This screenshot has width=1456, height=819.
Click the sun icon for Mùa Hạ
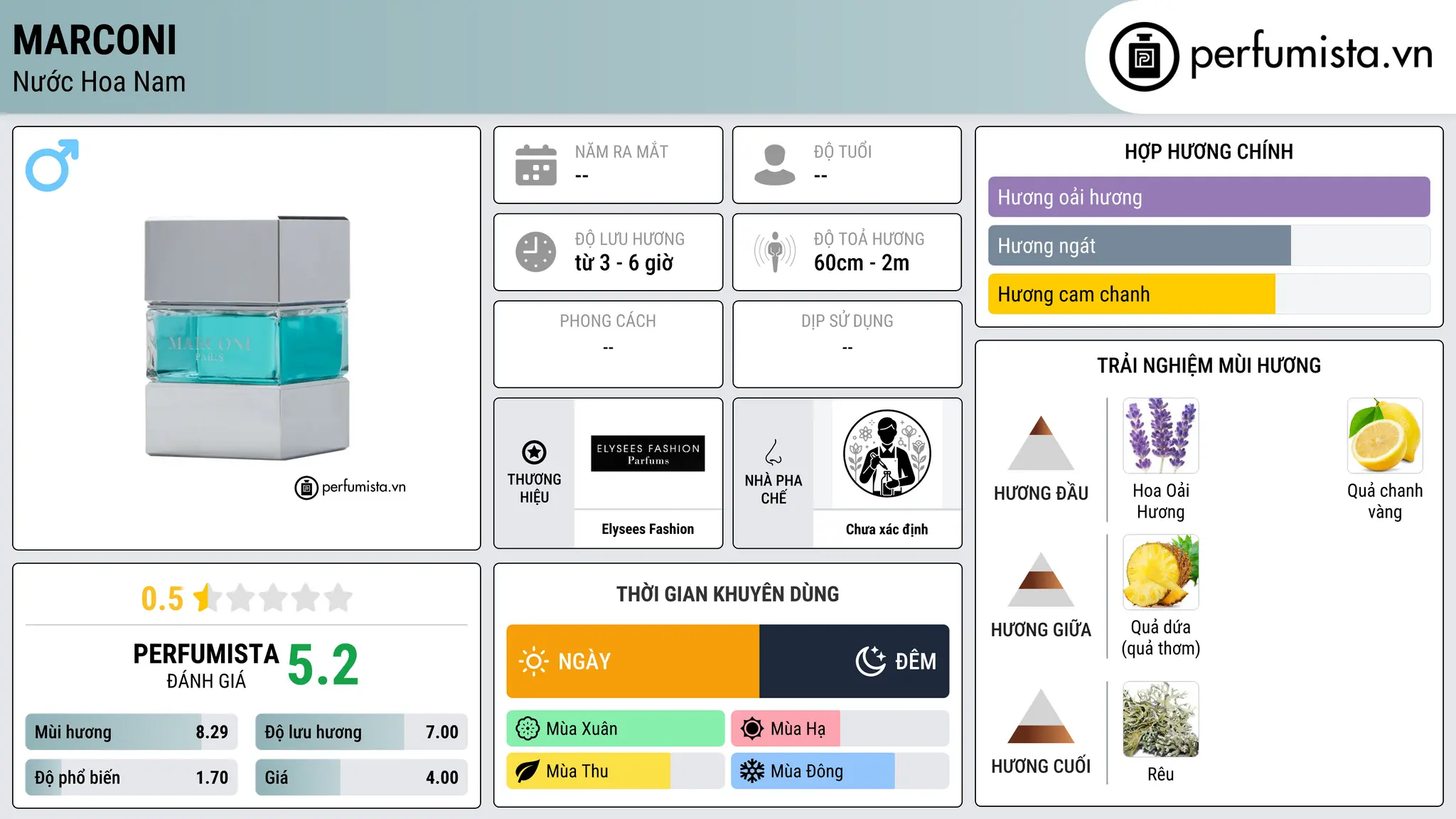click(752, 729)
